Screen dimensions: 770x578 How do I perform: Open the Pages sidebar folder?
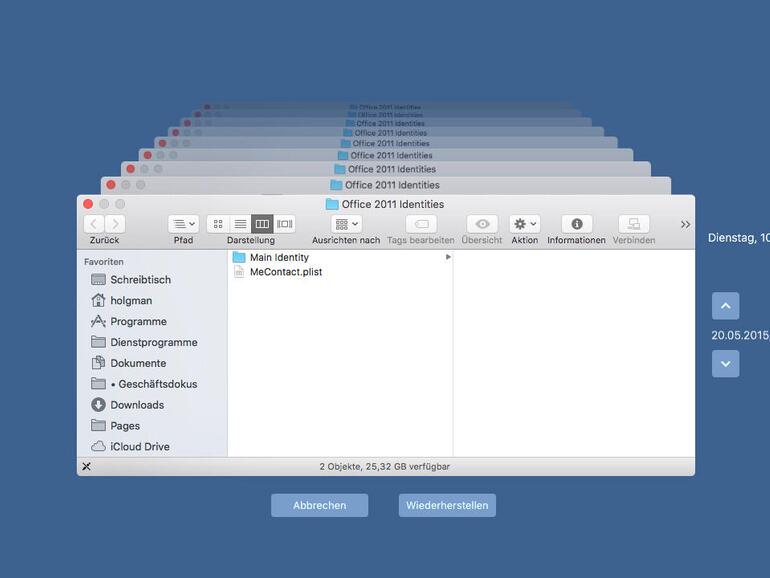click(116, 426)
